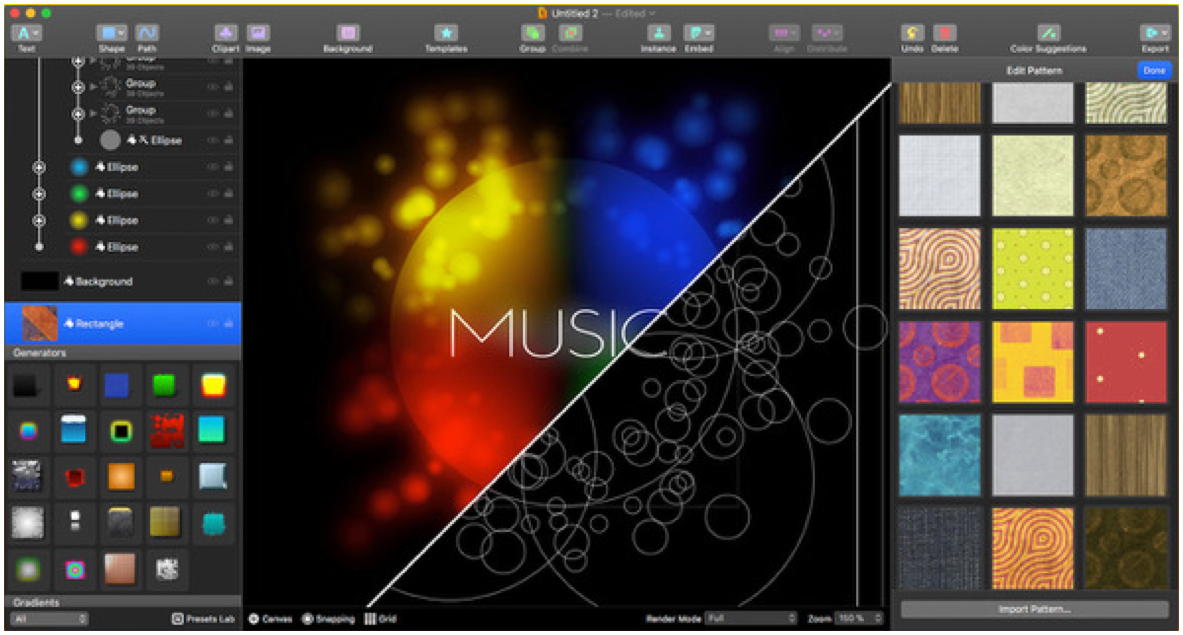Image resolution: width=1183 pixels, height=635 pixels.
Task: Open the Distribute dropdown arrow
Action: [x=837, y=34]
